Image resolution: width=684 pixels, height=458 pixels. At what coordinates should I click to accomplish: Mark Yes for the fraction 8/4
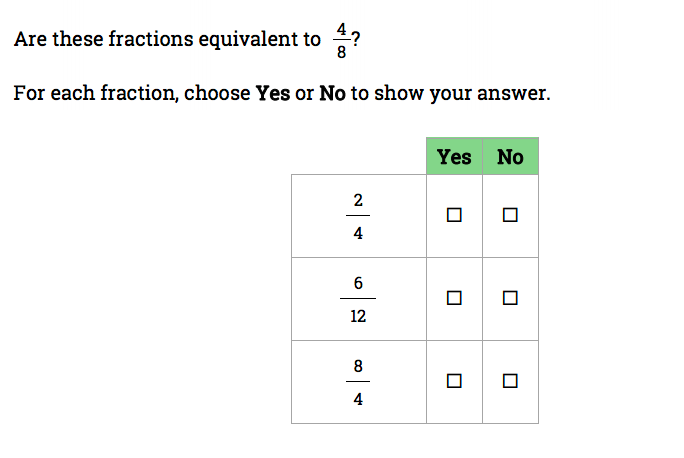[x=455, y=381]
